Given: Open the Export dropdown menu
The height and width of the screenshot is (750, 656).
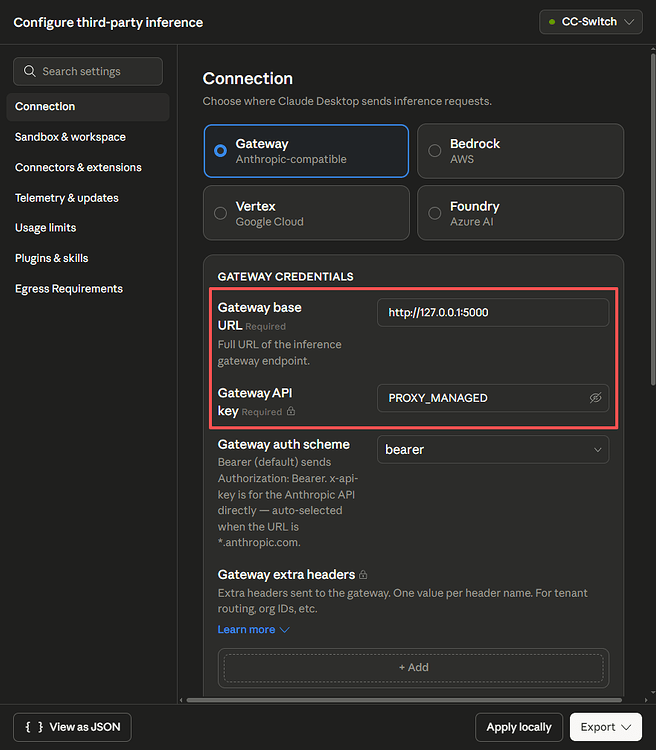Looking at the screenshot, I should click(x=606, y=727).
